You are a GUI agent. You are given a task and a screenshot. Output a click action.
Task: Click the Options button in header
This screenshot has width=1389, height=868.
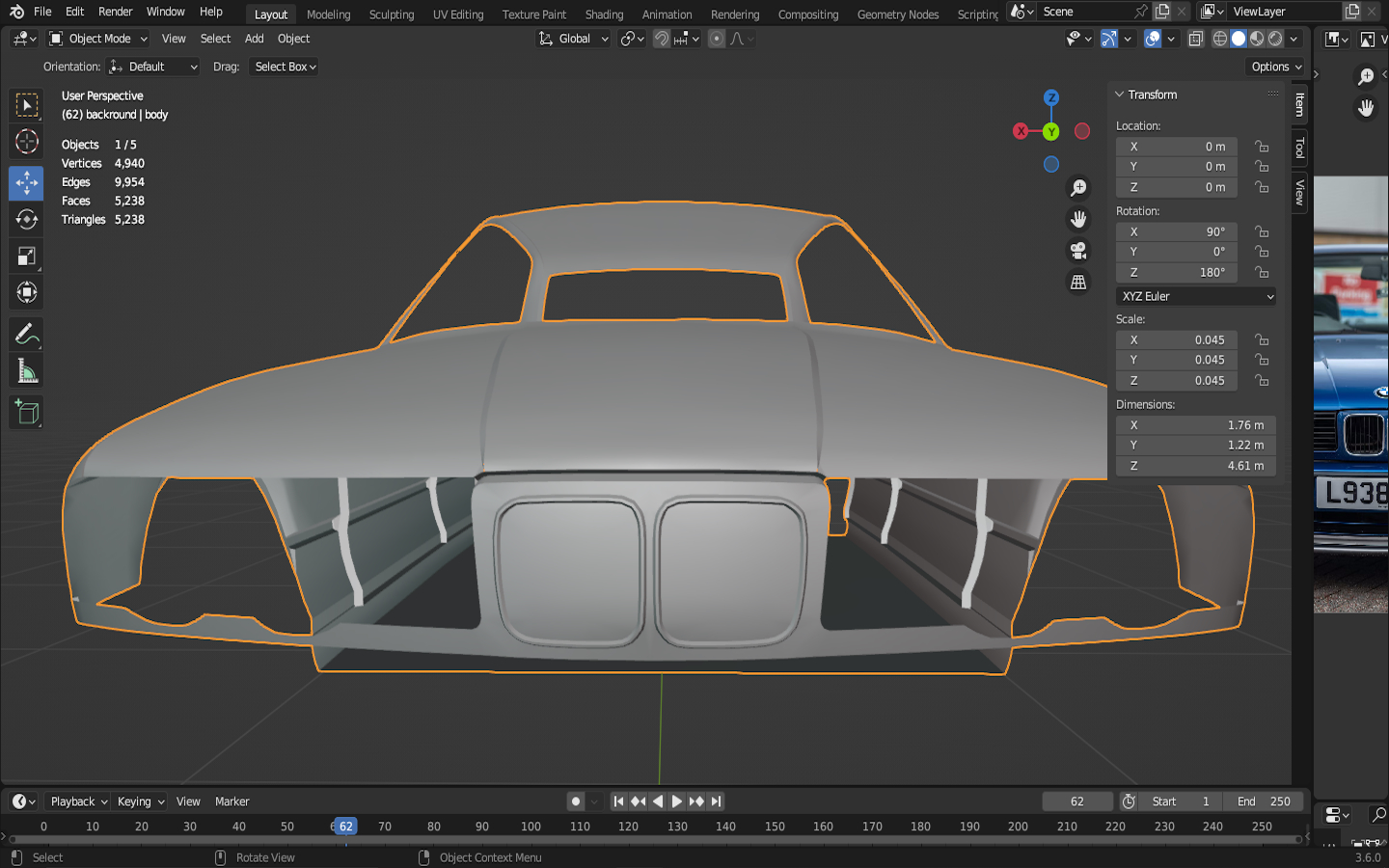pos(1276,67)
